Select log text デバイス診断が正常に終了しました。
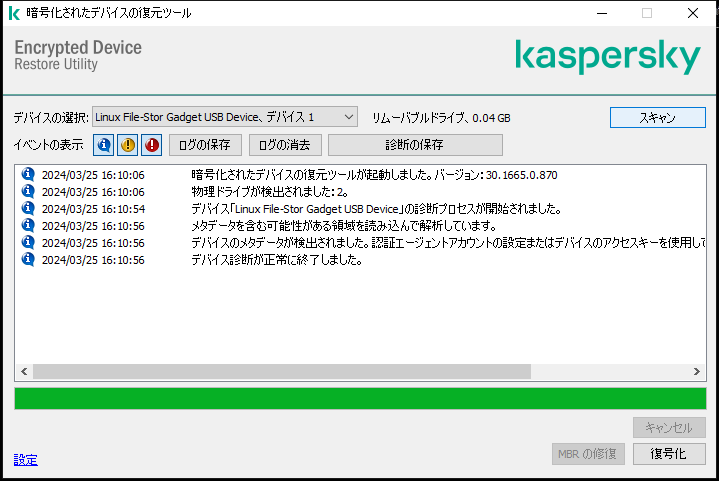The height and width of the screenshot is (481, 719). point(277,260)
